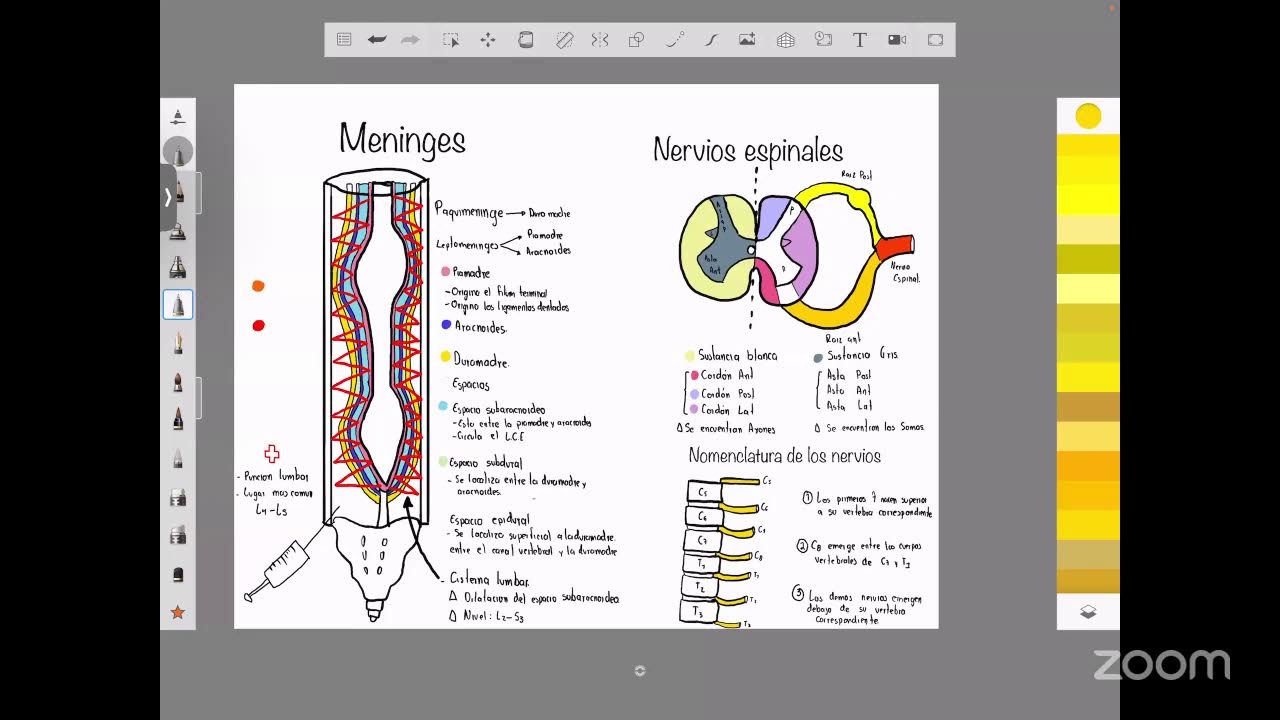This screenshot has width=1280, height=720.
Task: Choose the Fill bucket tool
Action: point(526,40)
